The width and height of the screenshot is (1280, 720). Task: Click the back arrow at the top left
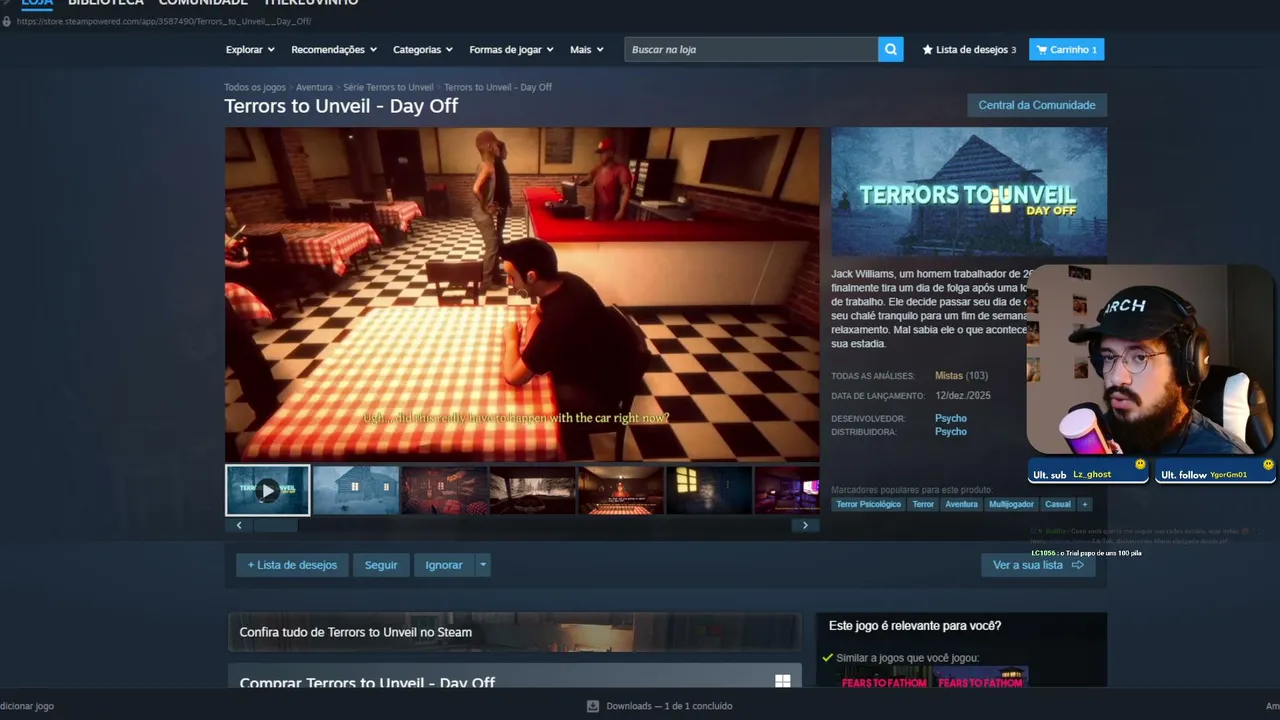tap(6, 3)
